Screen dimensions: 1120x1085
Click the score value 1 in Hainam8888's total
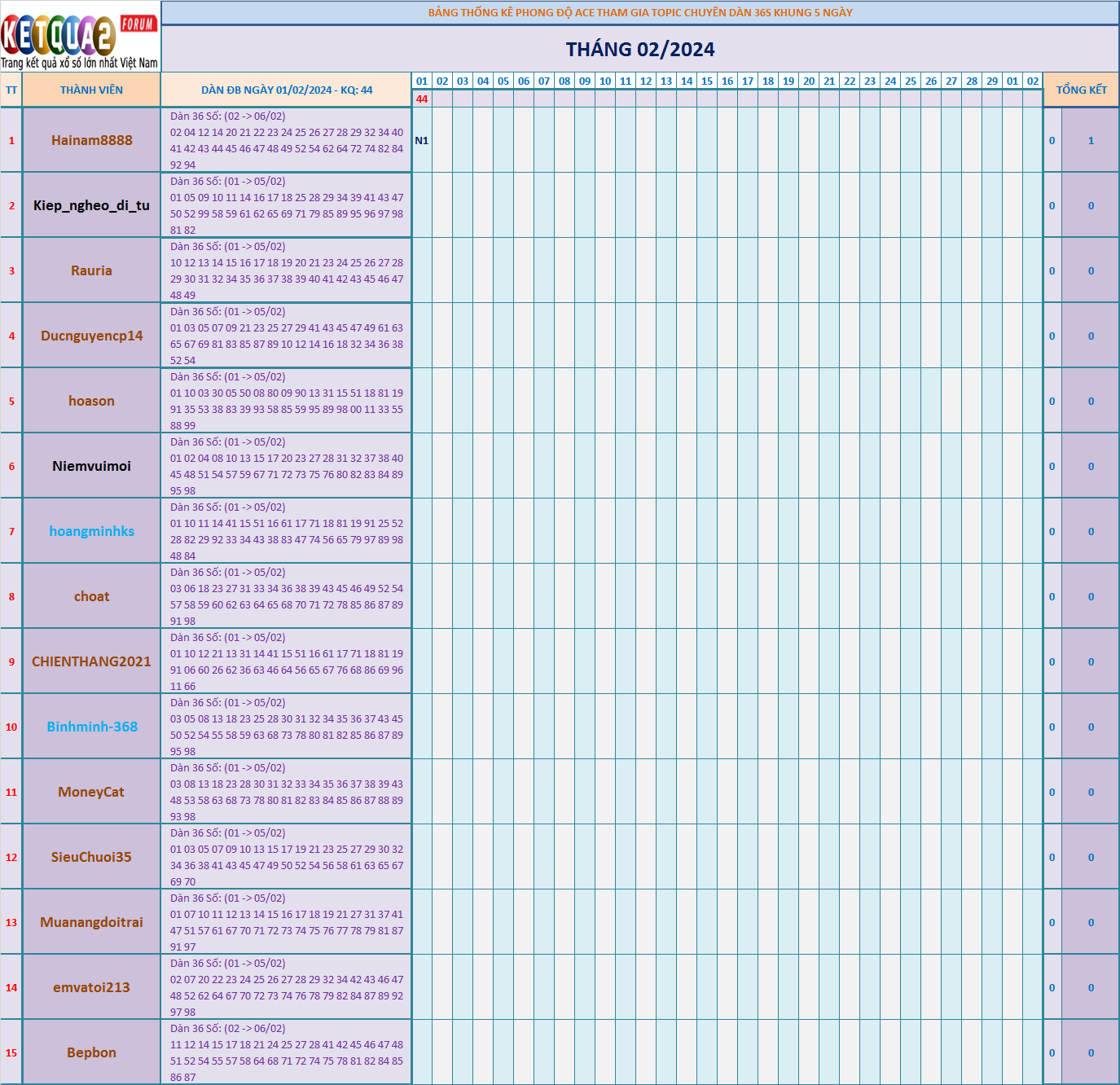click(1091, 140)
